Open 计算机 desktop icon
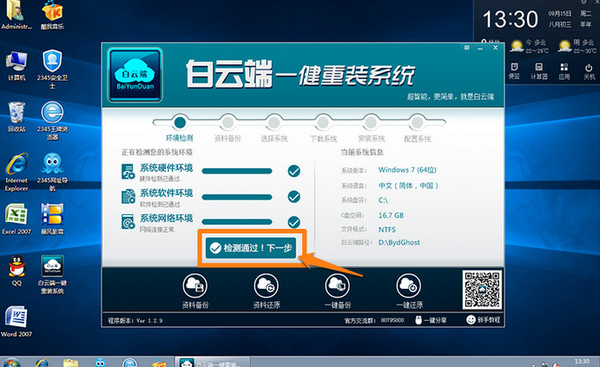The image size is (600, 367). [x=16, y=65]
